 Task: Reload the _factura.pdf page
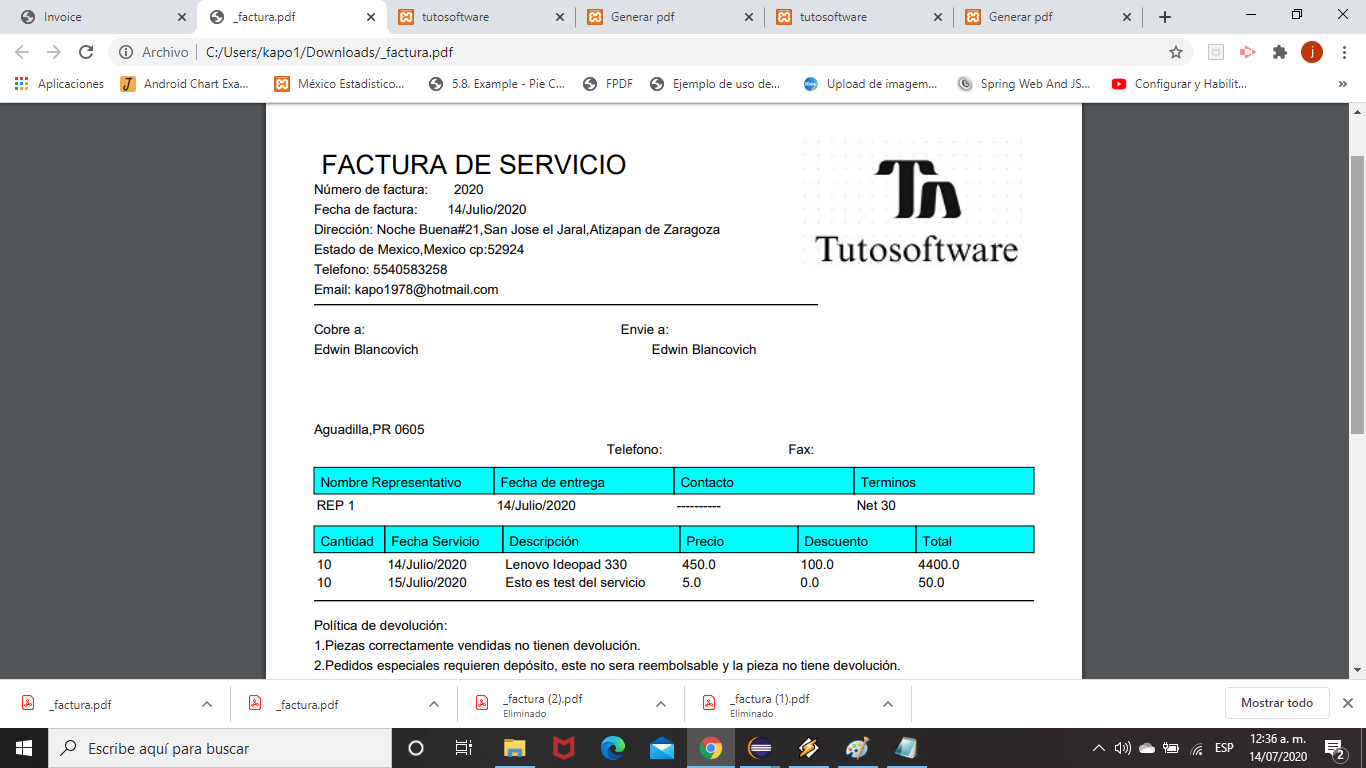pyautogui.click(x=86, y=52)
